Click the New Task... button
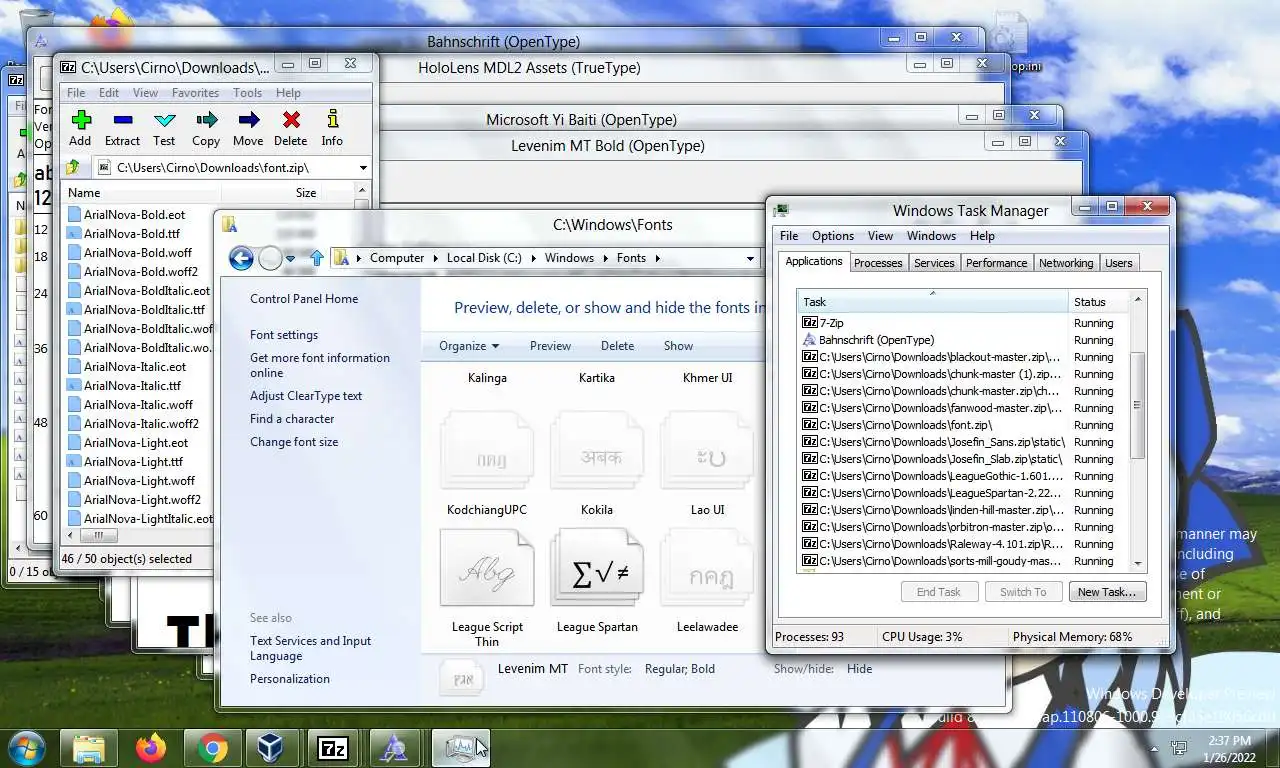Viewport: 1280px width, 768px height. pyautogui.click(x=1106, y=592)
